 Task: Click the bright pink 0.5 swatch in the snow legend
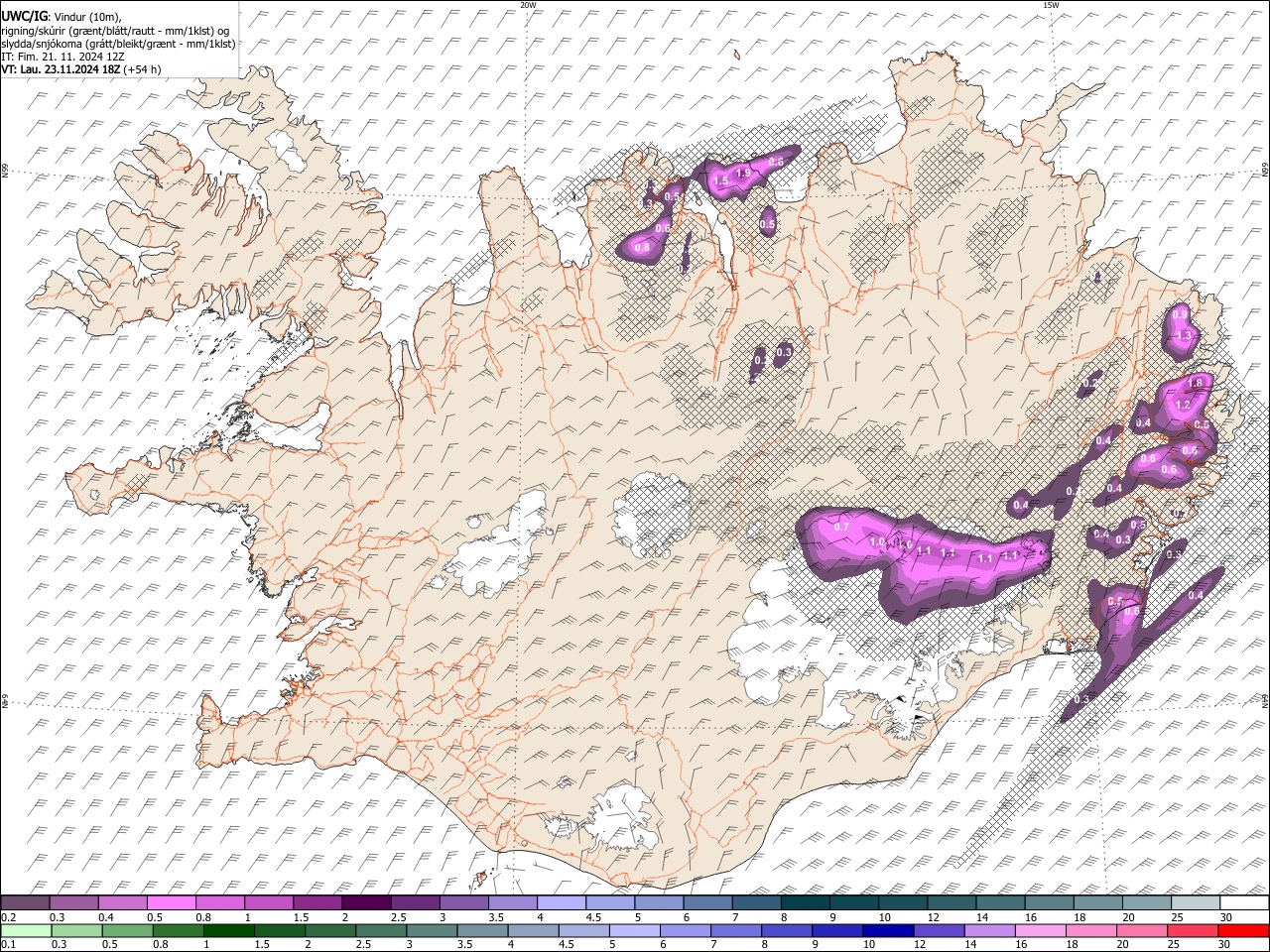click(172, 902)
